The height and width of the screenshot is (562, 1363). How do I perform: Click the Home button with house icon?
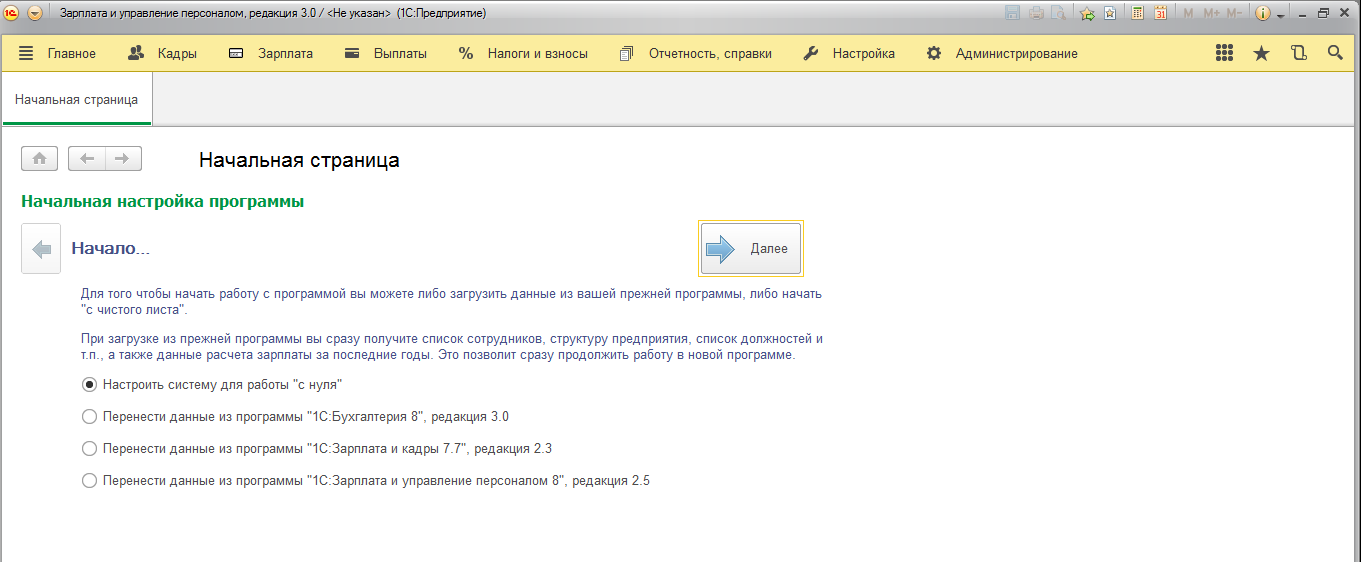pyautogui.click(x=40, y=158)
